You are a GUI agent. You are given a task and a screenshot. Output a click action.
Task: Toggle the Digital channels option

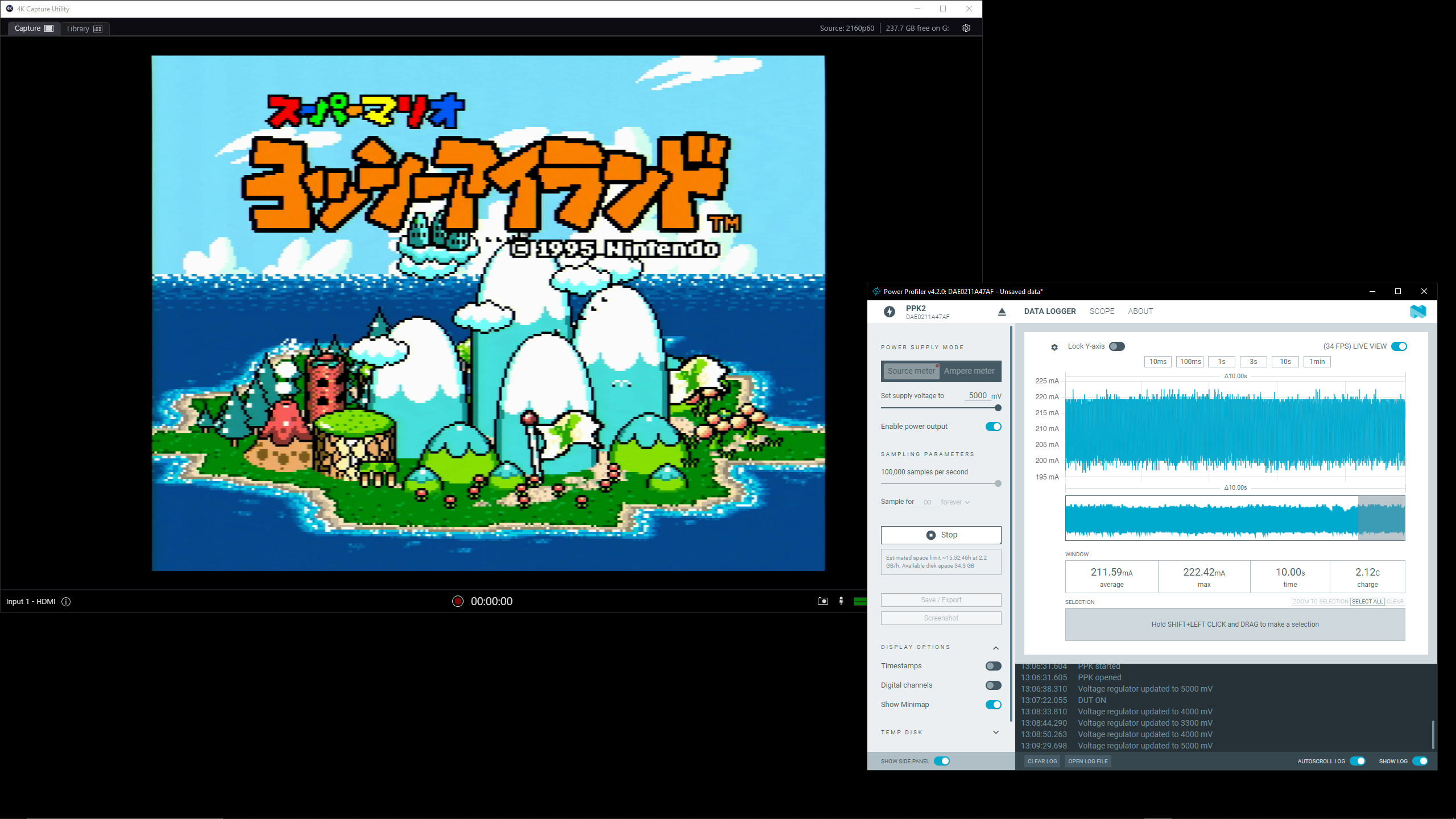tap(994, 685)
